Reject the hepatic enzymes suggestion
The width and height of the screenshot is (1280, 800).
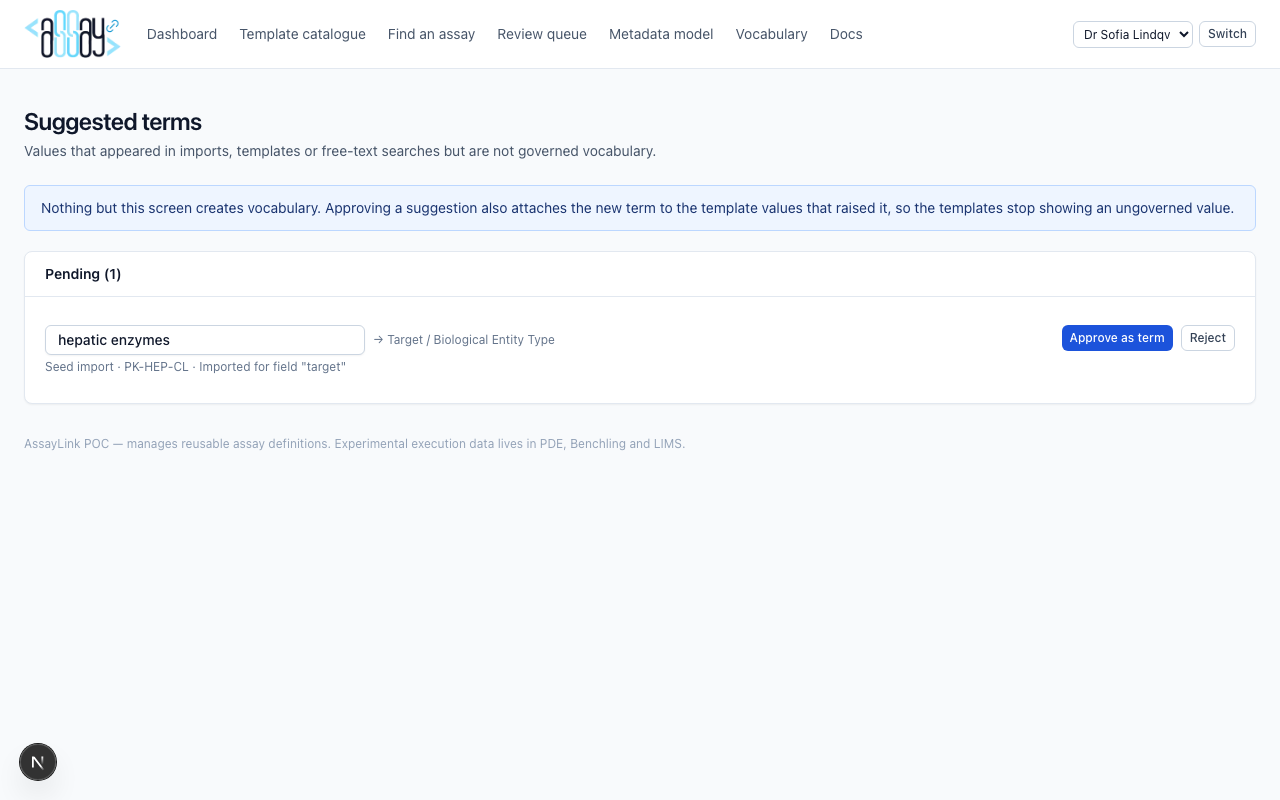[1208, 338]
